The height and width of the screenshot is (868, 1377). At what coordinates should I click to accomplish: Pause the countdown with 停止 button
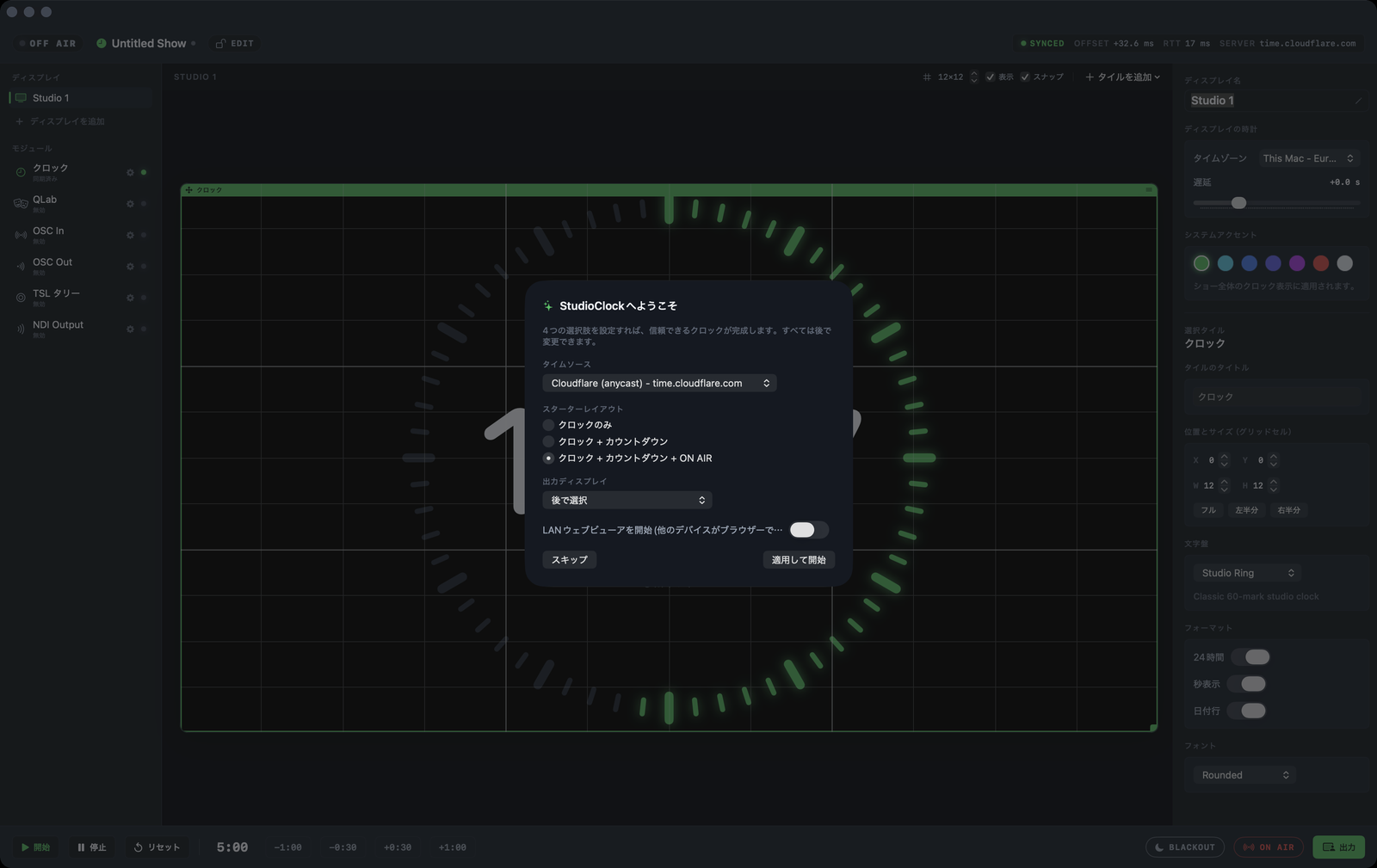(x=91, y=847)
